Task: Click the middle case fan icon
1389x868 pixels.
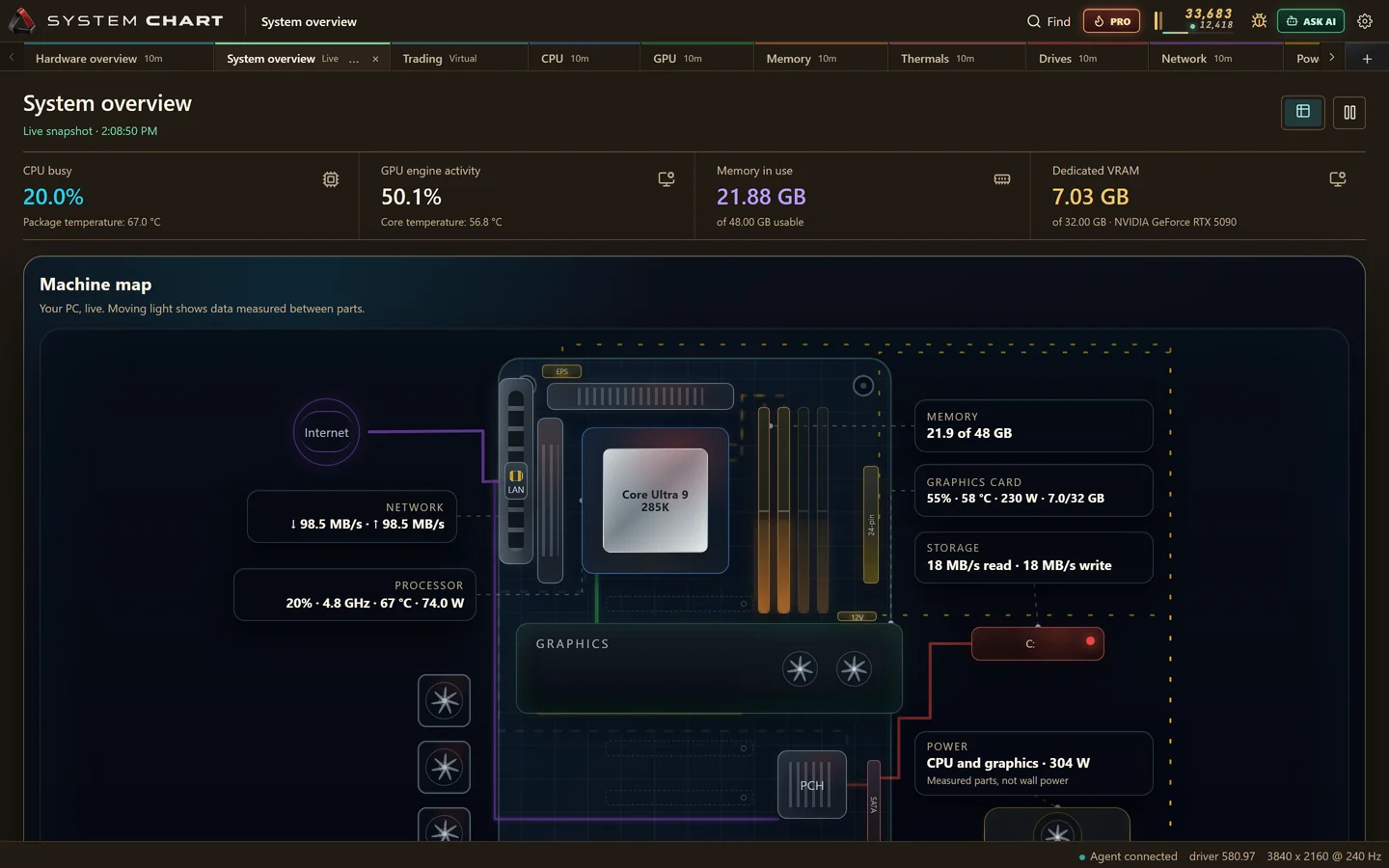Action: [x=444, y=768]
